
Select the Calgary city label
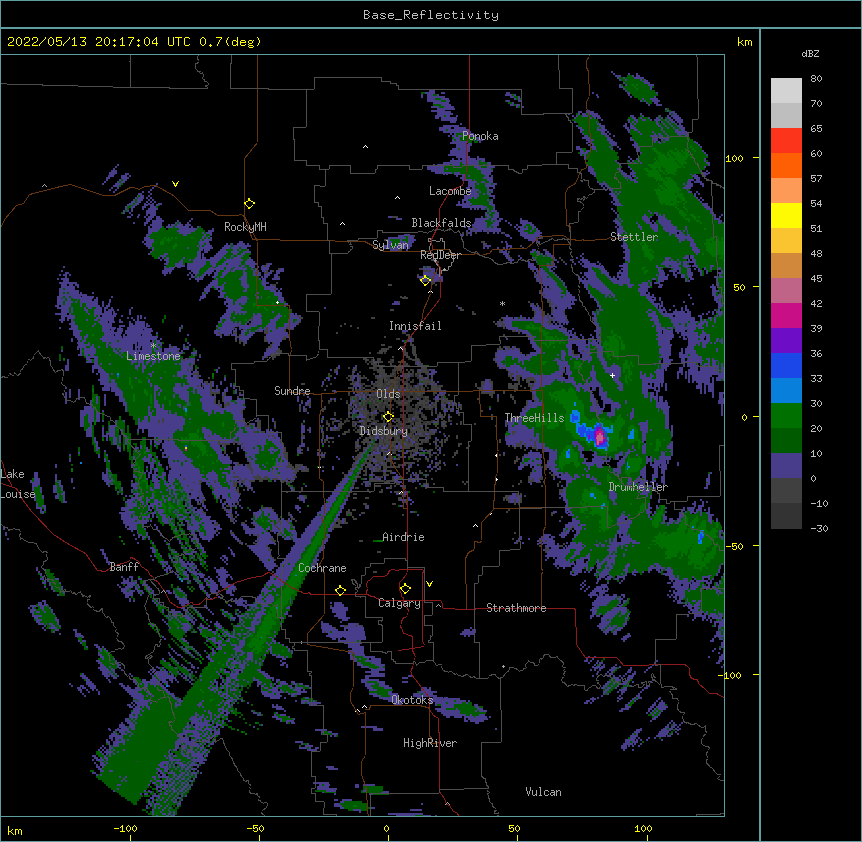click(x=399, y=603)
